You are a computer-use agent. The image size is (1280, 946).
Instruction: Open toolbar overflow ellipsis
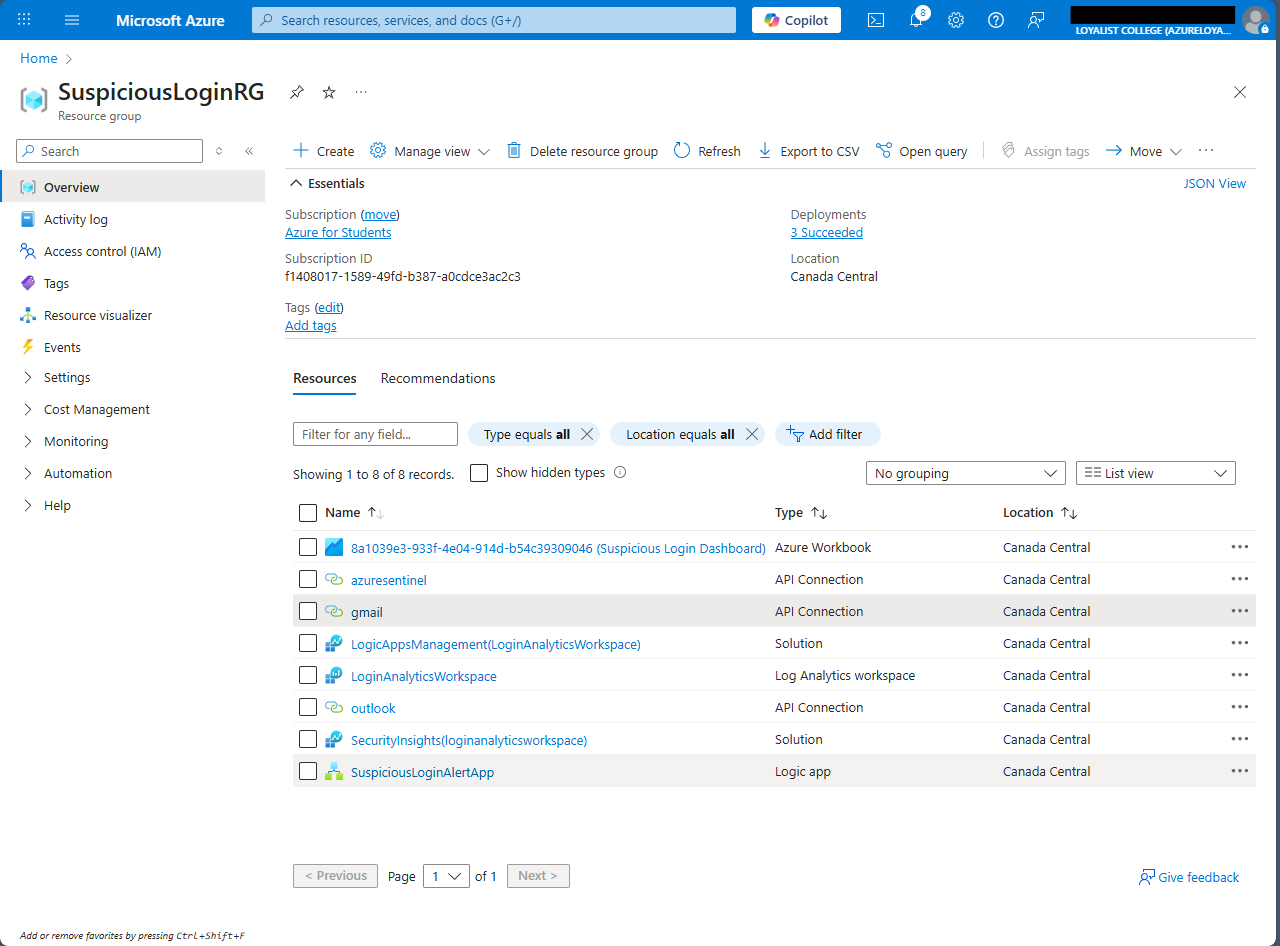(x=1206, y=151)
